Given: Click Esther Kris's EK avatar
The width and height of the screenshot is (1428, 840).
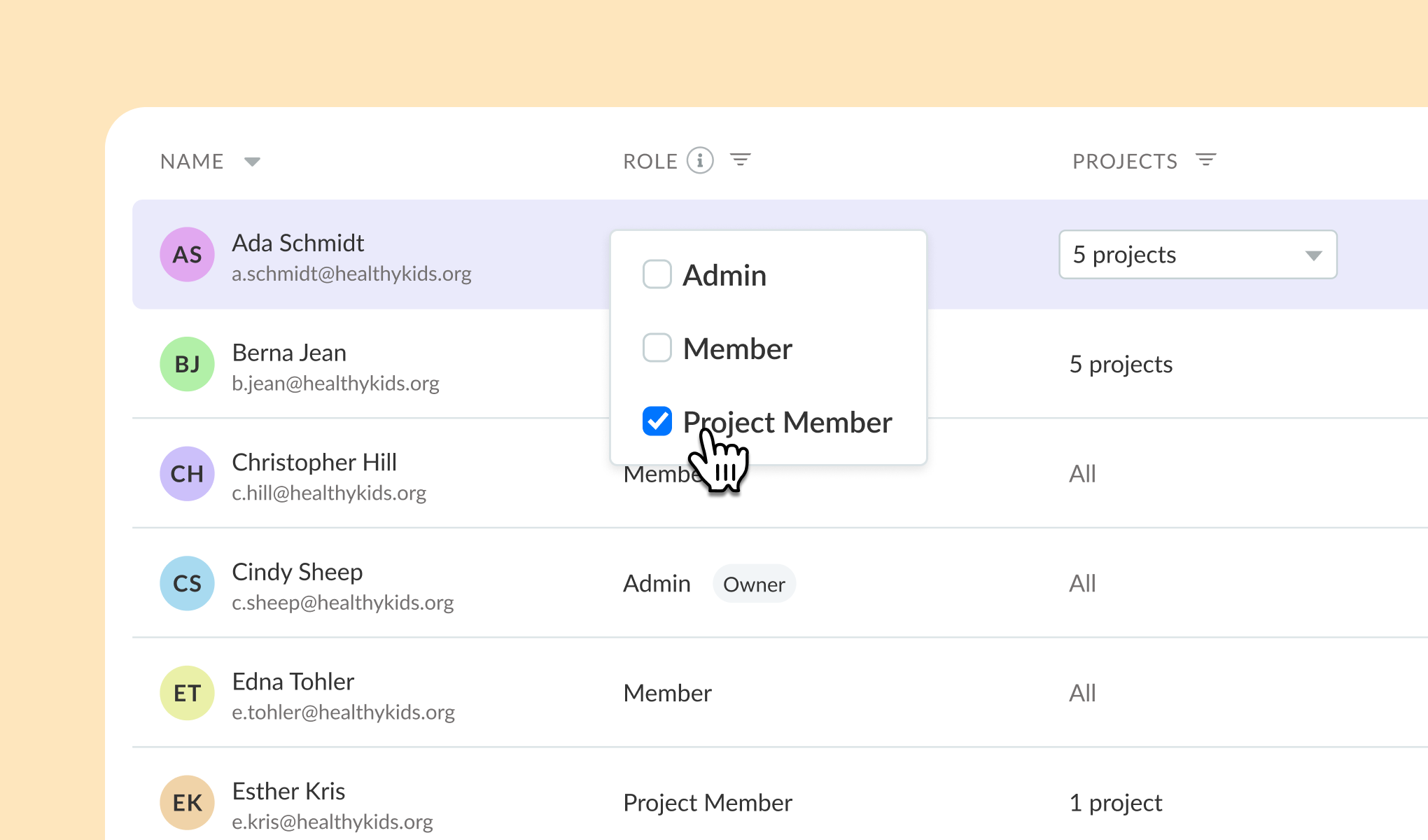Looking at the screenshot, I should coord(187,802).
